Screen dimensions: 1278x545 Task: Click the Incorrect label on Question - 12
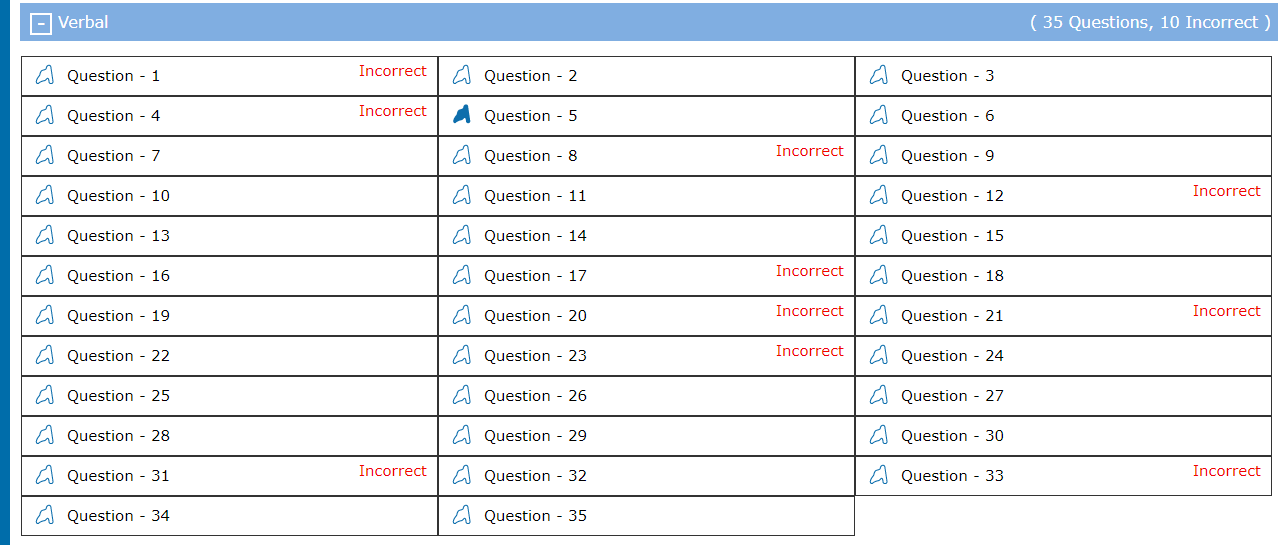pyautogui.click(x=1226, y=191)
